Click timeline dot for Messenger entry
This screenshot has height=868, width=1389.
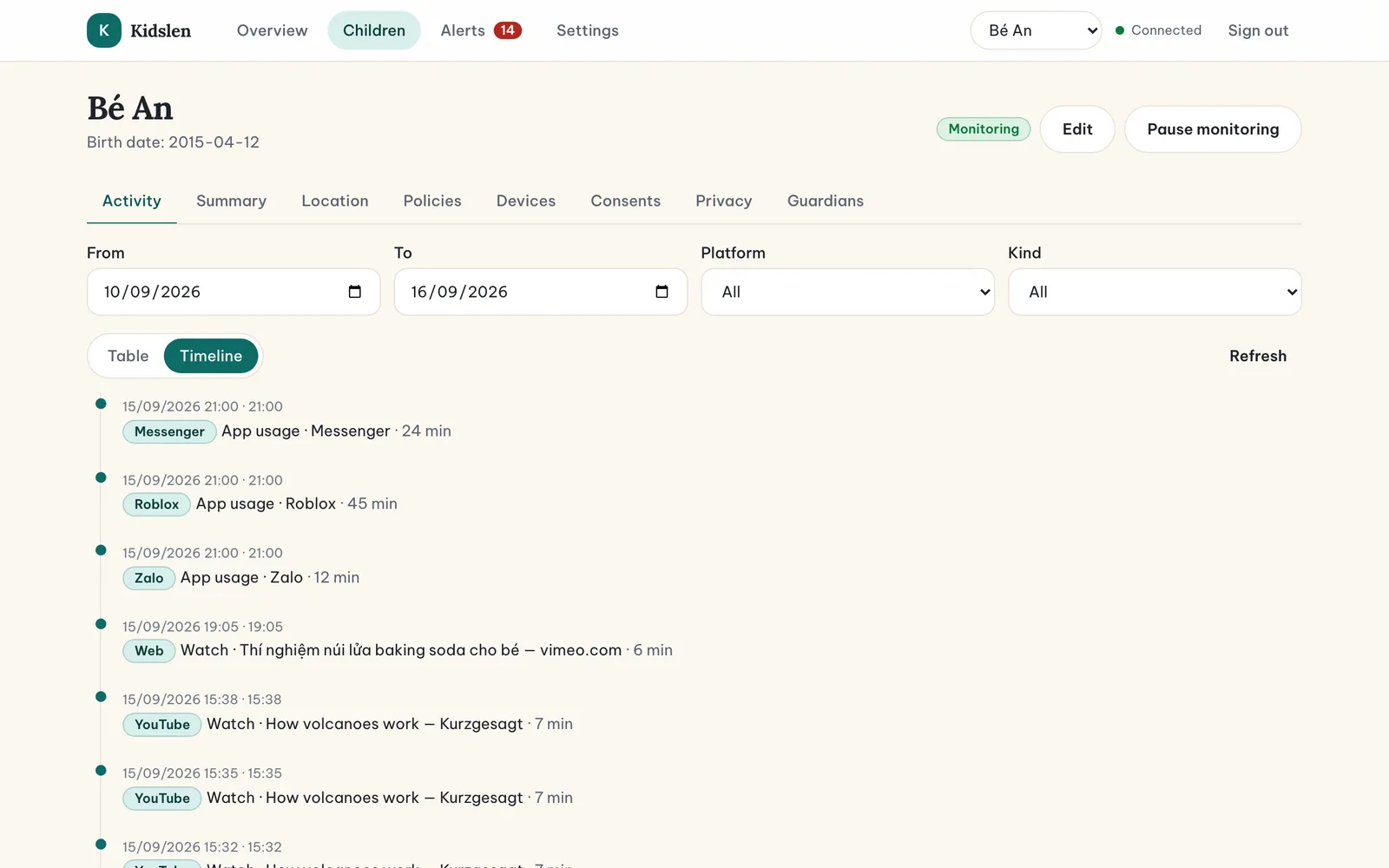pyautogui.click(x=101, y=404)
